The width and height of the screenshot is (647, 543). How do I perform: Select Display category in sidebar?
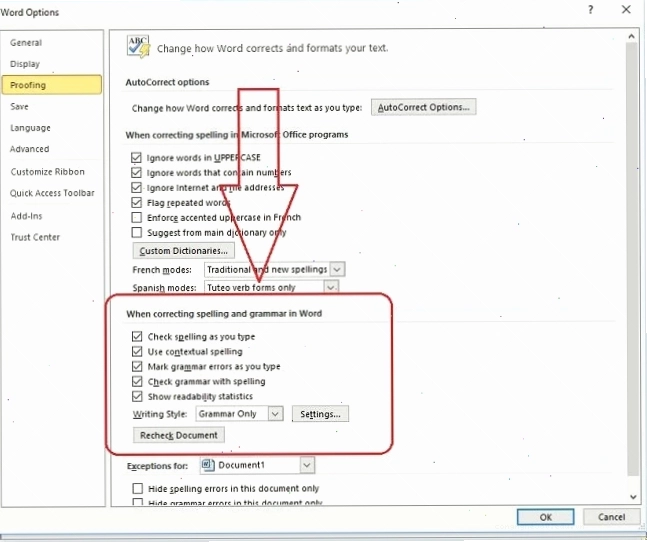25,64
